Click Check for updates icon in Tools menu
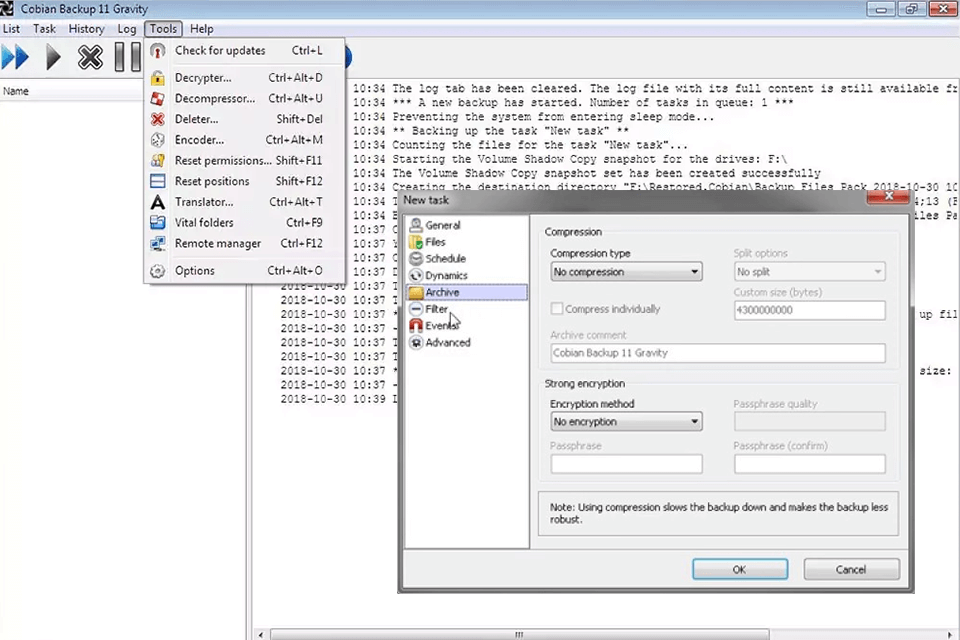 click(157, 51)
